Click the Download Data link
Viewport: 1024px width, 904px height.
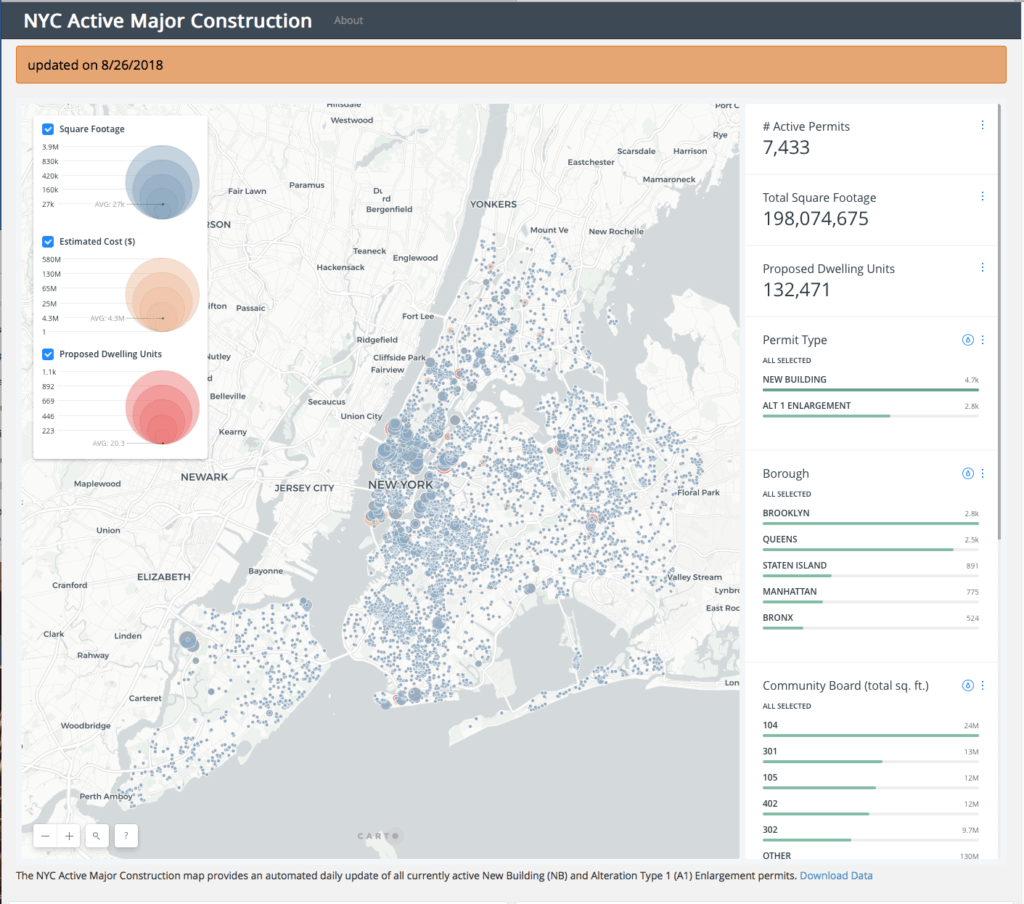(835, 876)
